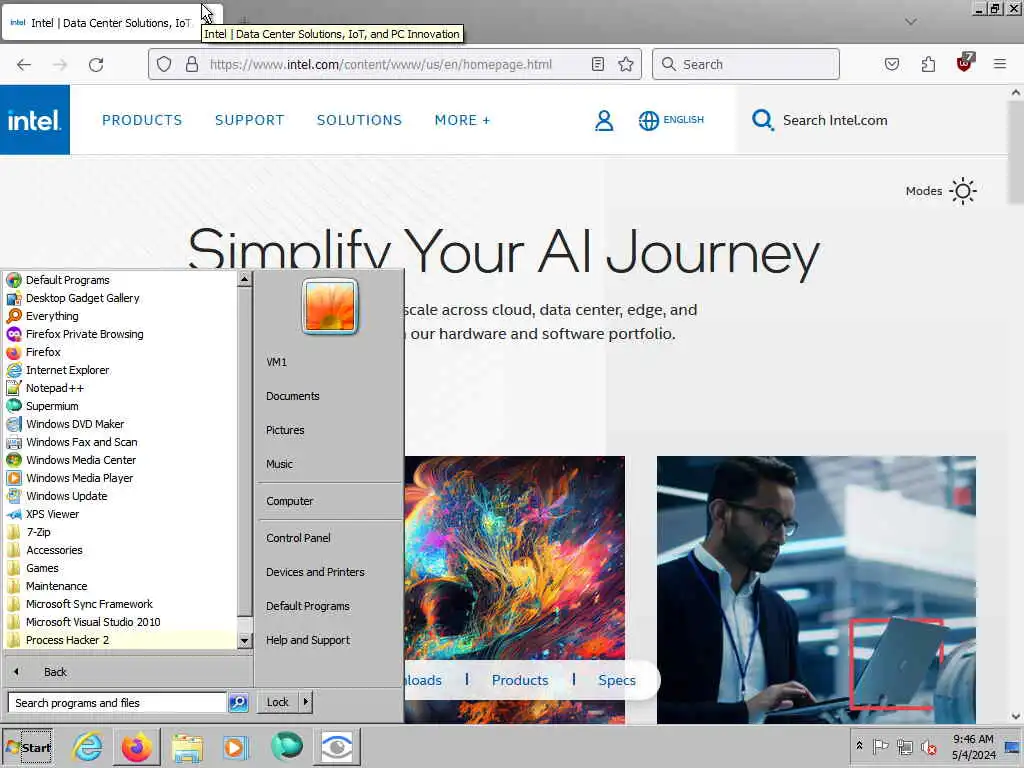
Task: Click Lock button in Start menu
Action: 278,702
